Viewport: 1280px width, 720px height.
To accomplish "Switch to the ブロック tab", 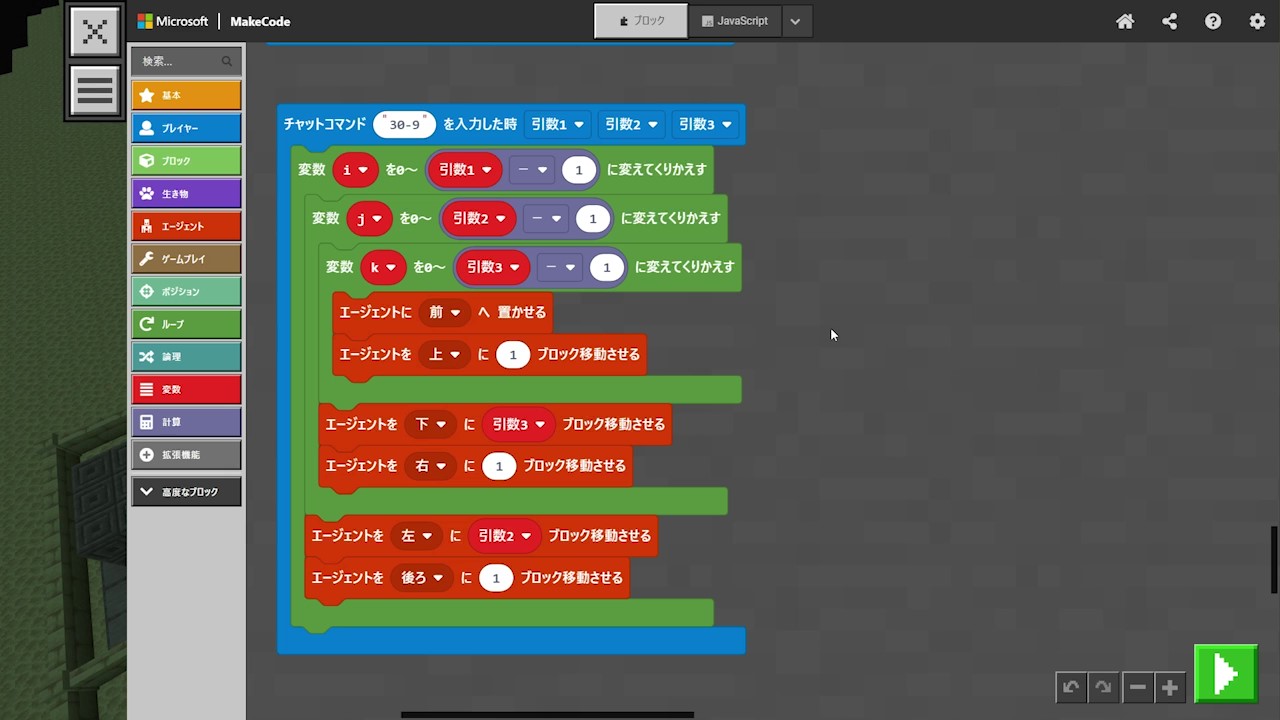I will pos(641,21).
